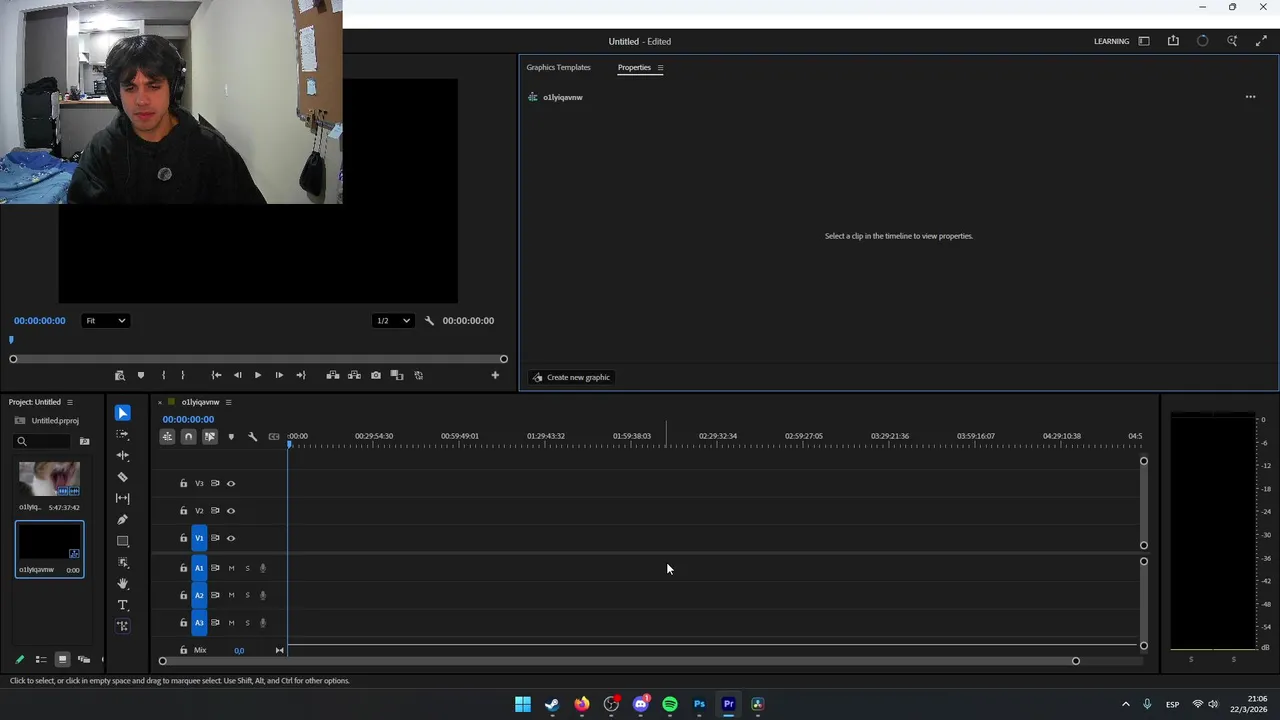Switch Project panel to list view
Screen dimensions: 1280x720
(41, 659)
